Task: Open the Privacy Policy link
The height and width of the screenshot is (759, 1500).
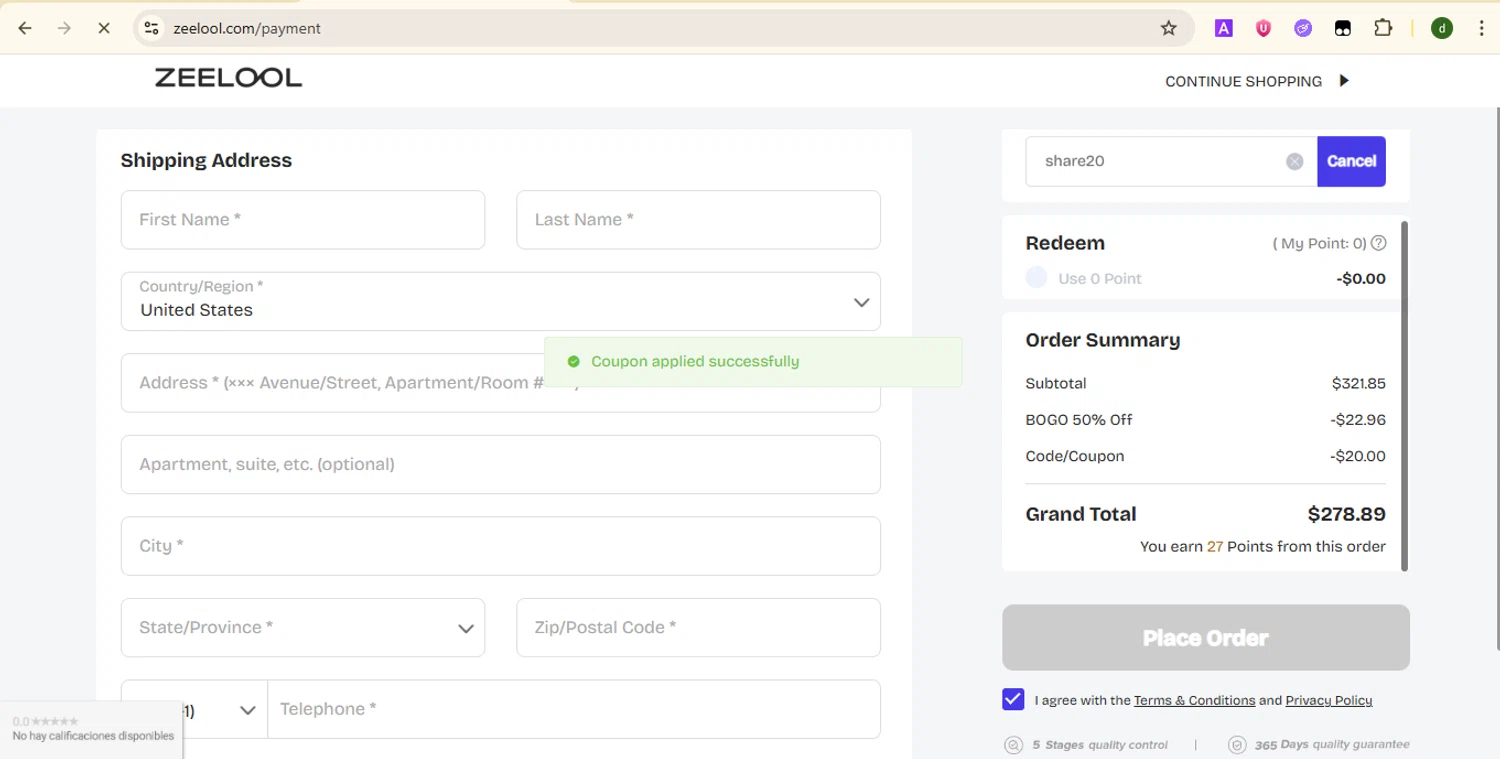Action: coord(1328,701)
